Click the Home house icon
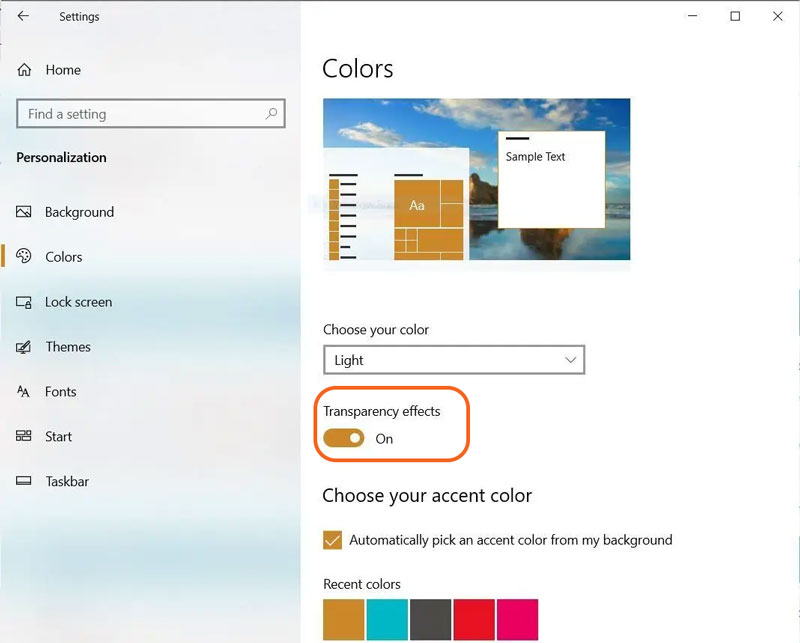 pyautogui.click(x=24, y=69)
